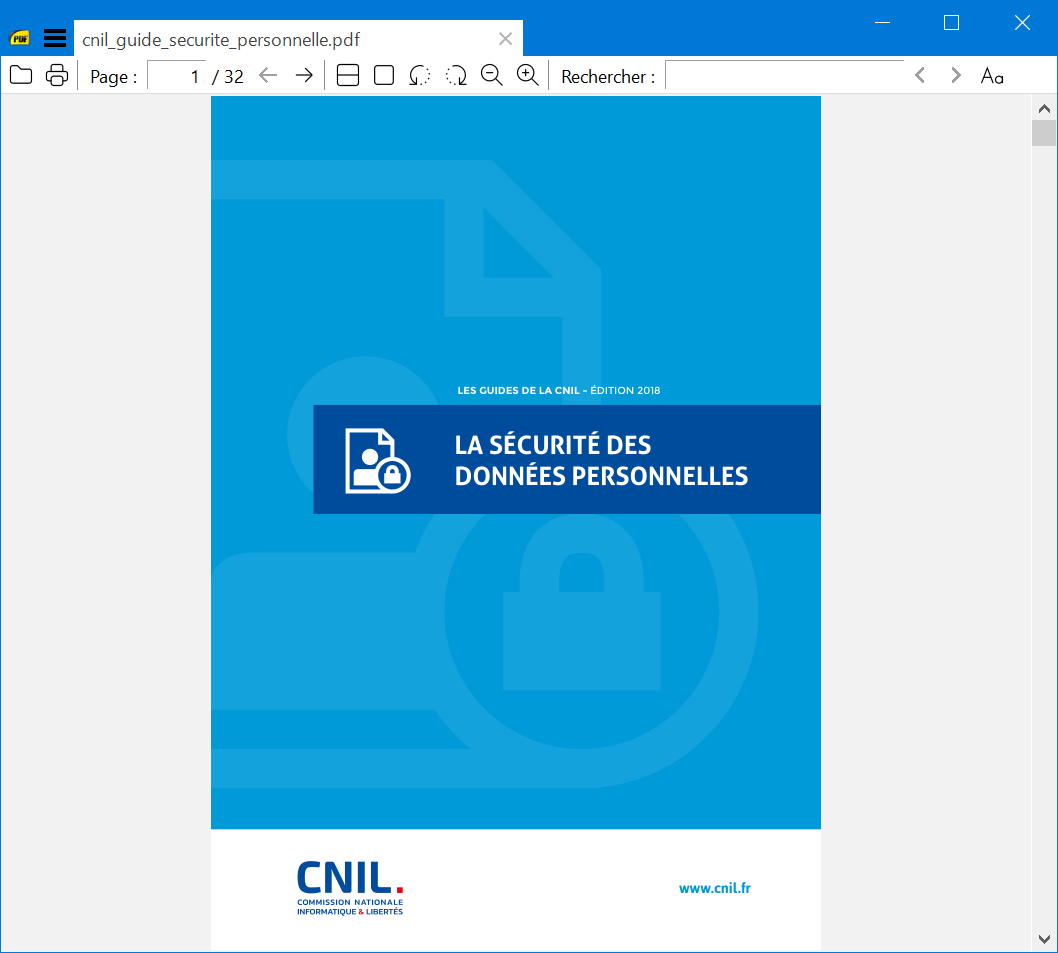The height and width of the screenshot is (953, 1058).
Task: Click 'LES GUIDES DE LA CNIL - ÉDITION 2018' text
Action: (x=559, y=390)
